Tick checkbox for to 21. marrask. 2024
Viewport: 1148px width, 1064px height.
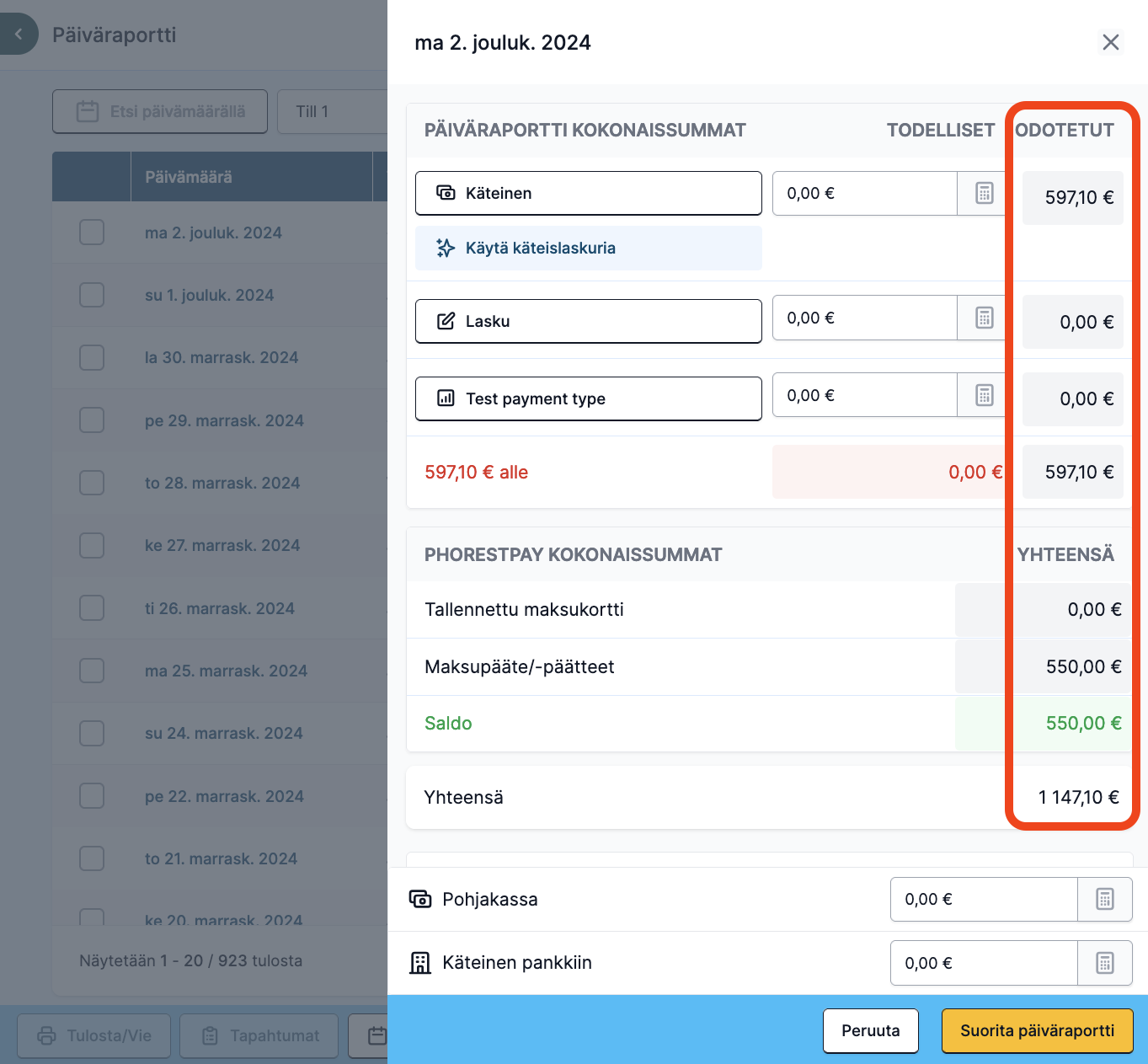92,858
